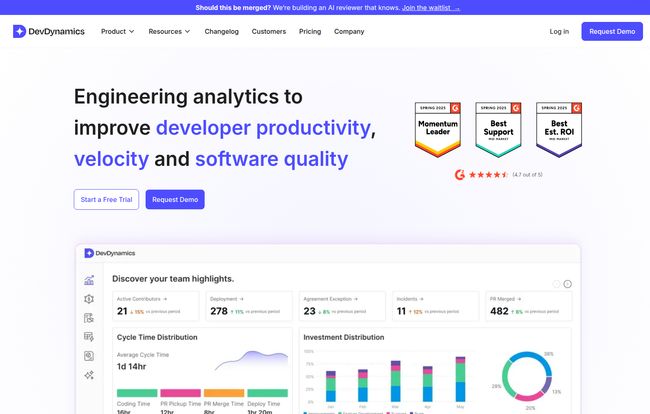
Task: Start a Free Trial button
Action: tap(106, 199)
